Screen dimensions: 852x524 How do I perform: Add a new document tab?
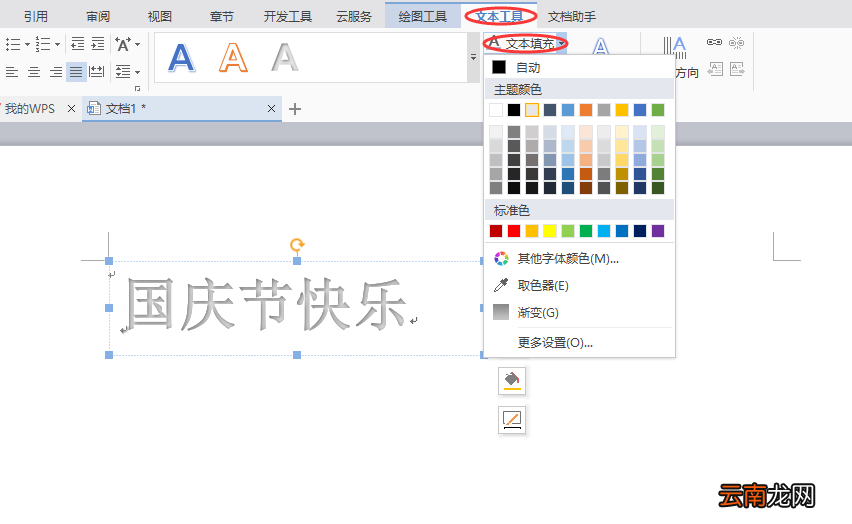tap(295, 109)
